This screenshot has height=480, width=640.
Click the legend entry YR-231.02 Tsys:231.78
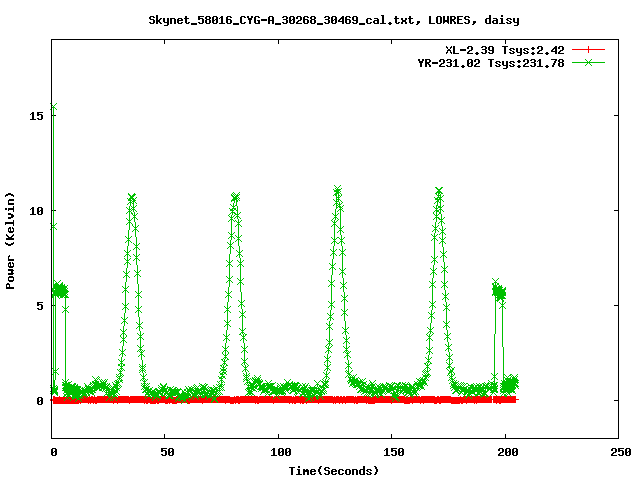point(491,63)
